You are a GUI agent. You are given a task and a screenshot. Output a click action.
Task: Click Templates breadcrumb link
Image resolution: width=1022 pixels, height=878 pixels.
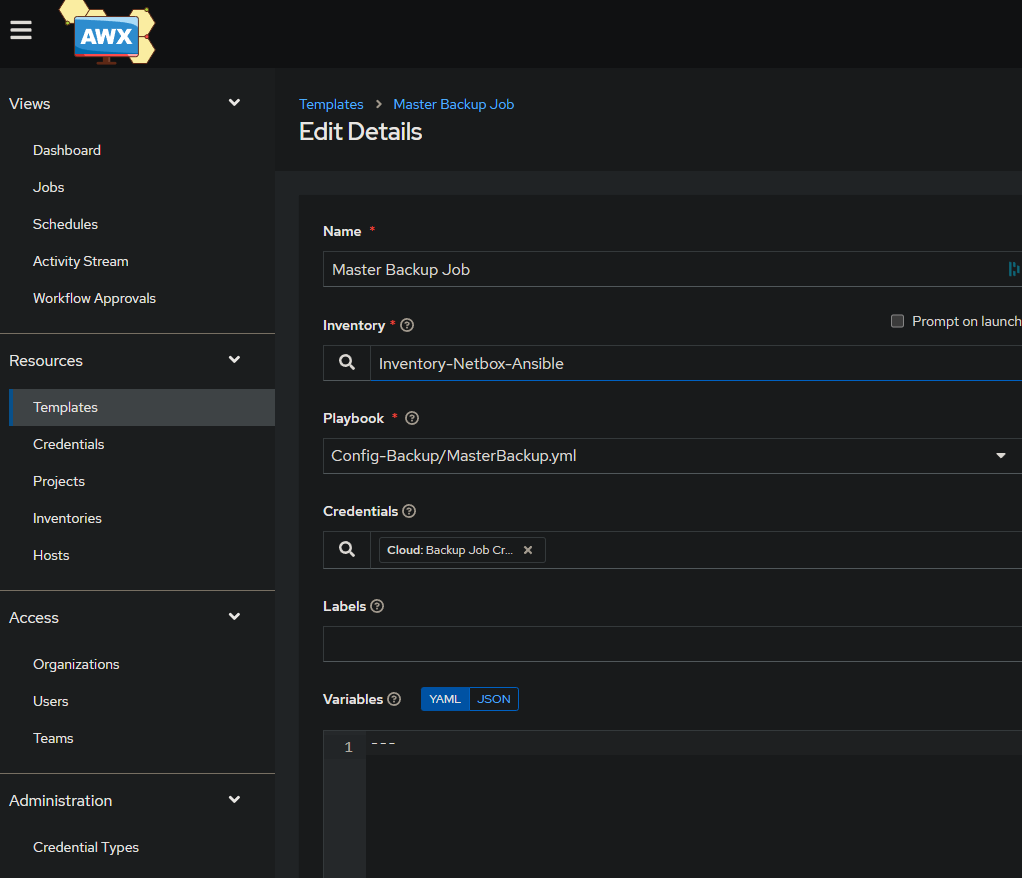pyautogui.click(x=331, y=104)
